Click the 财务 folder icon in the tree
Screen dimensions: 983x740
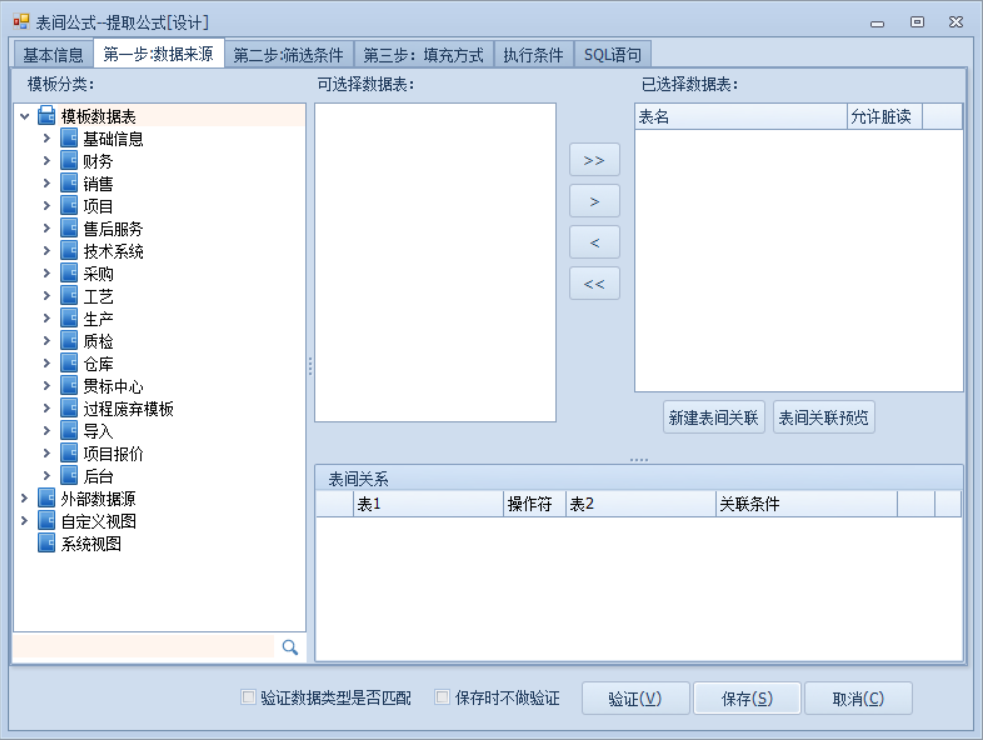click(69, 162)
